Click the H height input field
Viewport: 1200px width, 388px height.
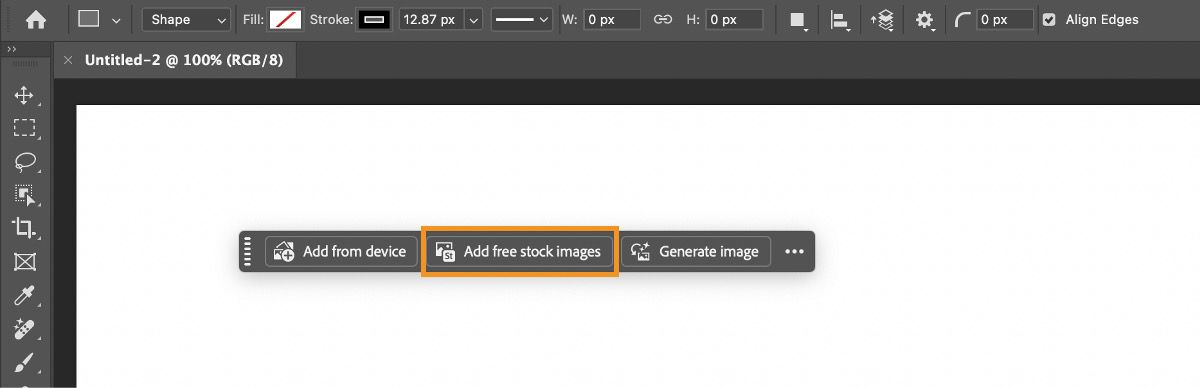coord(734,19)
